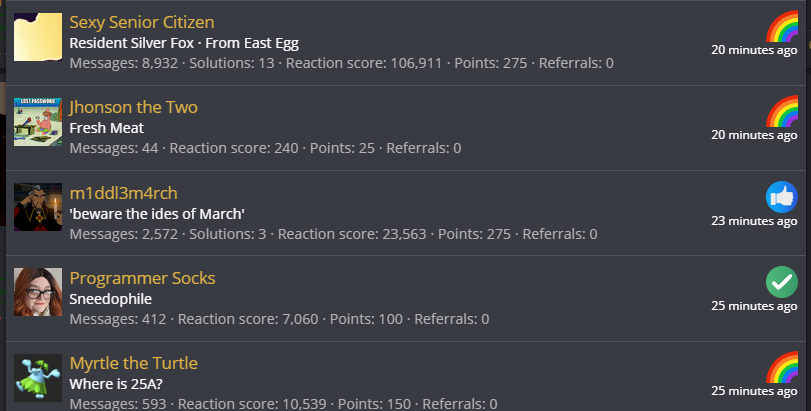Visit the Sexy Senior Citizen profile link
This screenshot has width=811, height=411.
pyautogui.click(x=142, y=22)
